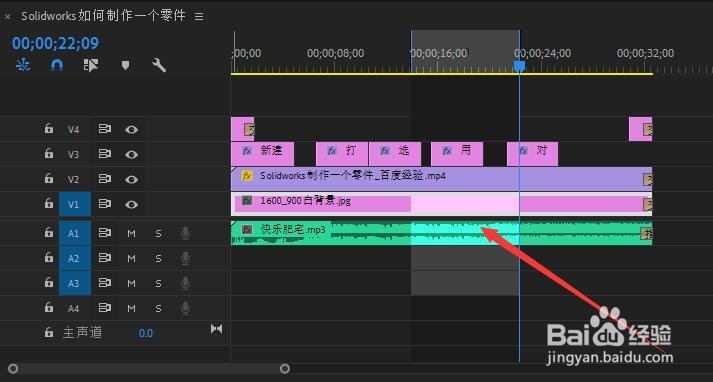Toggle sync lock on track V3
713x382 pixels.
105,154
